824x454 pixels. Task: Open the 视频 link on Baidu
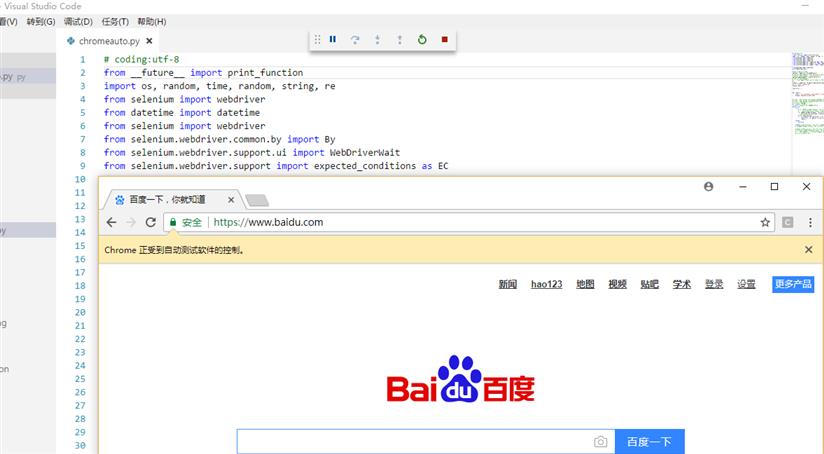click(617, 284)
